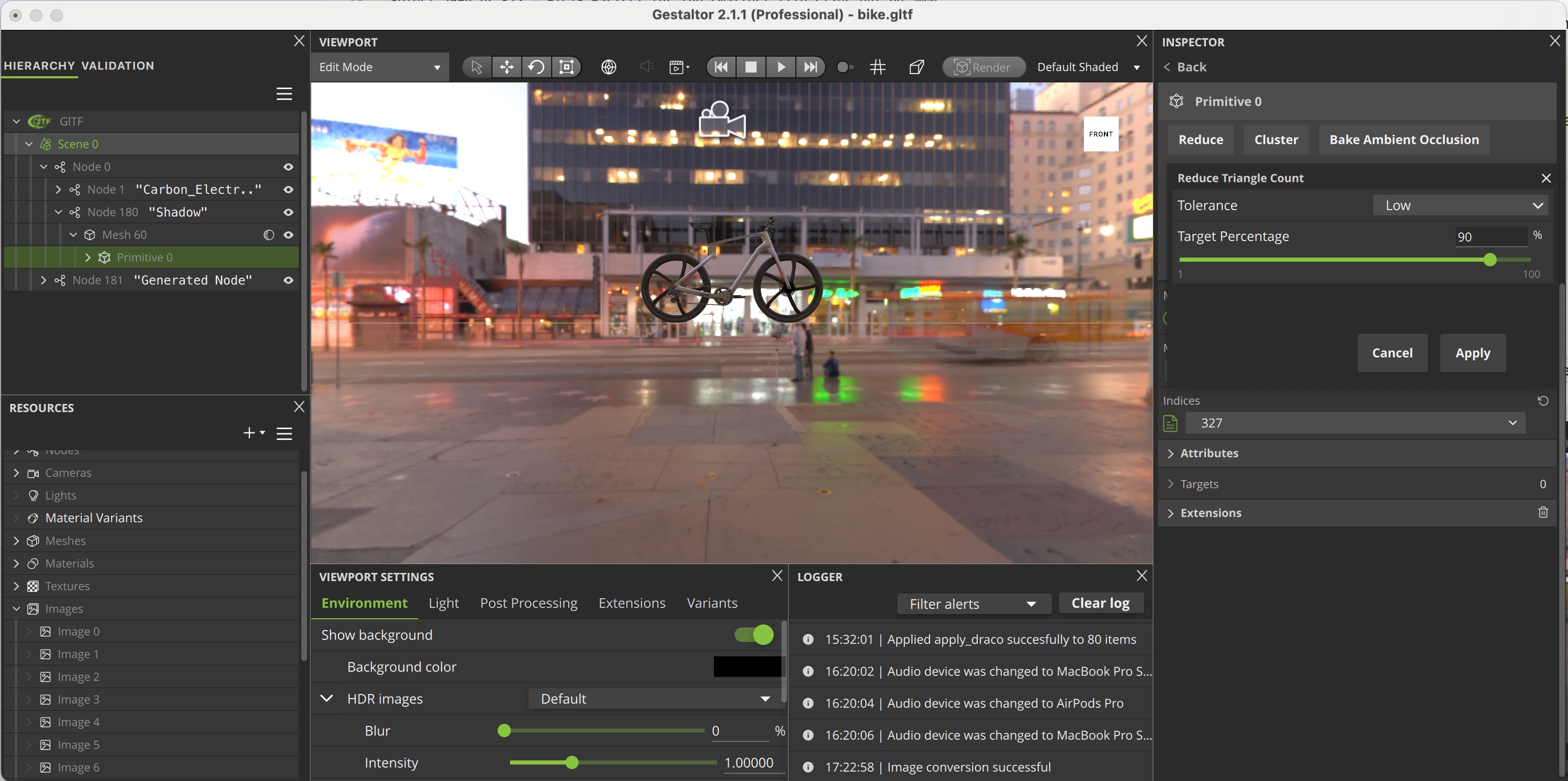Viewport: 1568px width, 781px height.
Task: Click the camera gizmo in the viewport
Action: (x=722, y=120)
